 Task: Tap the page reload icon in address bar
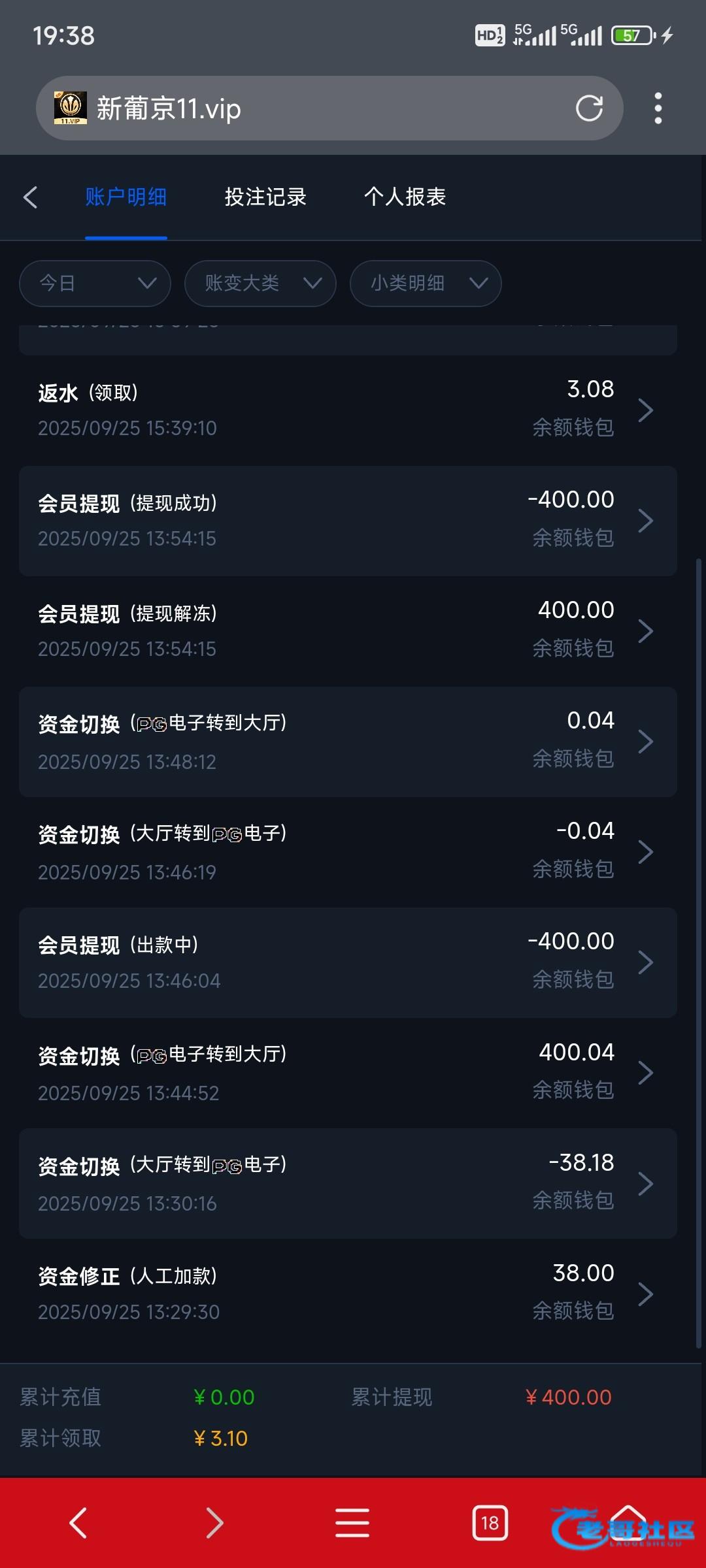589,108
